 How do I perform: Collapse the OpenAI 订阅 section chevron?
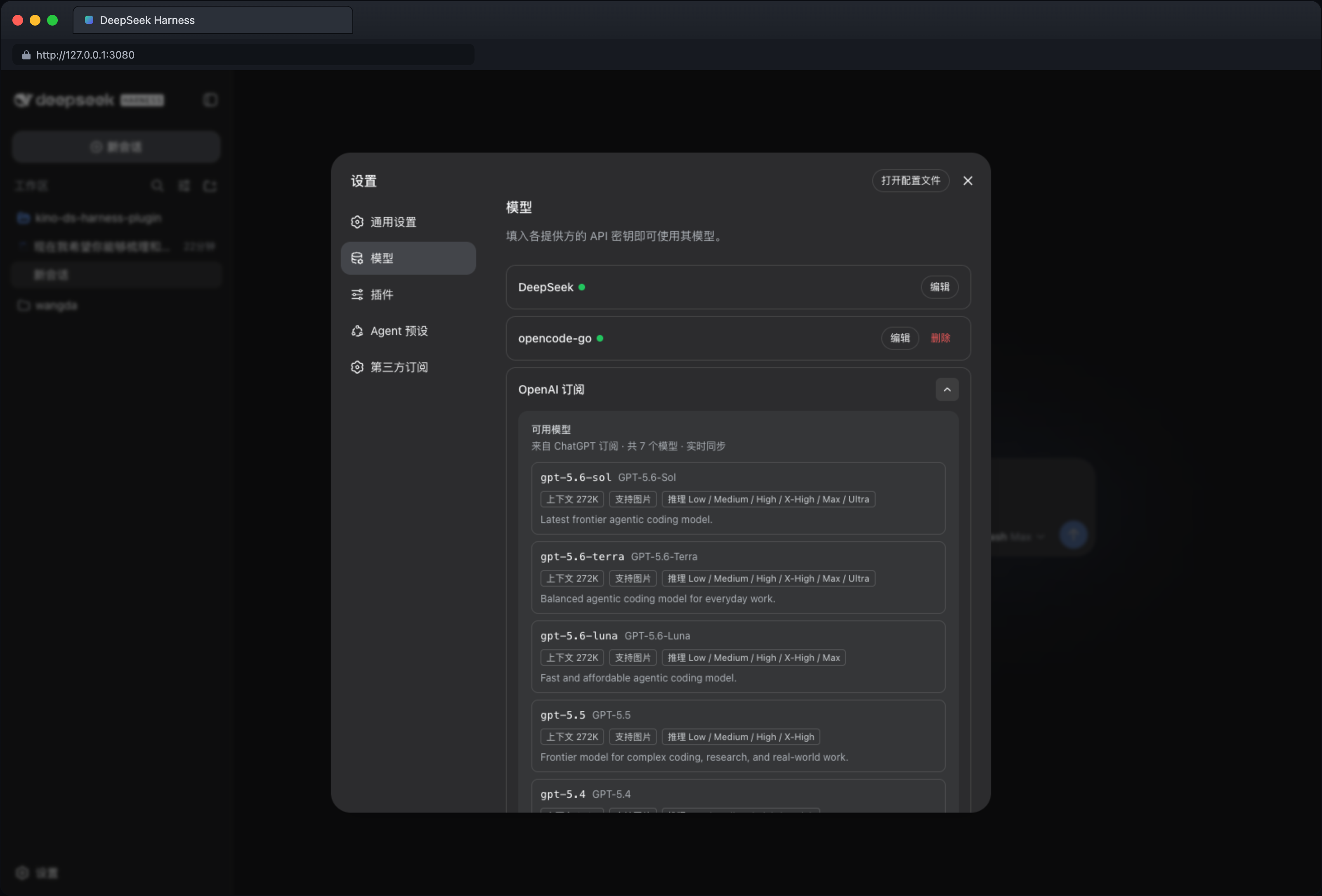coord(947,390)
